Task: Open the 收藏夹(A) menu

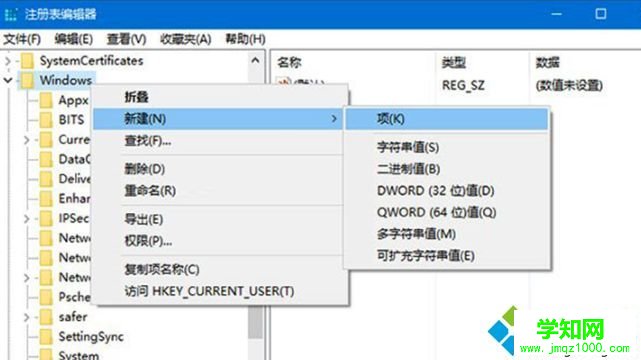Action: point(186,39)
